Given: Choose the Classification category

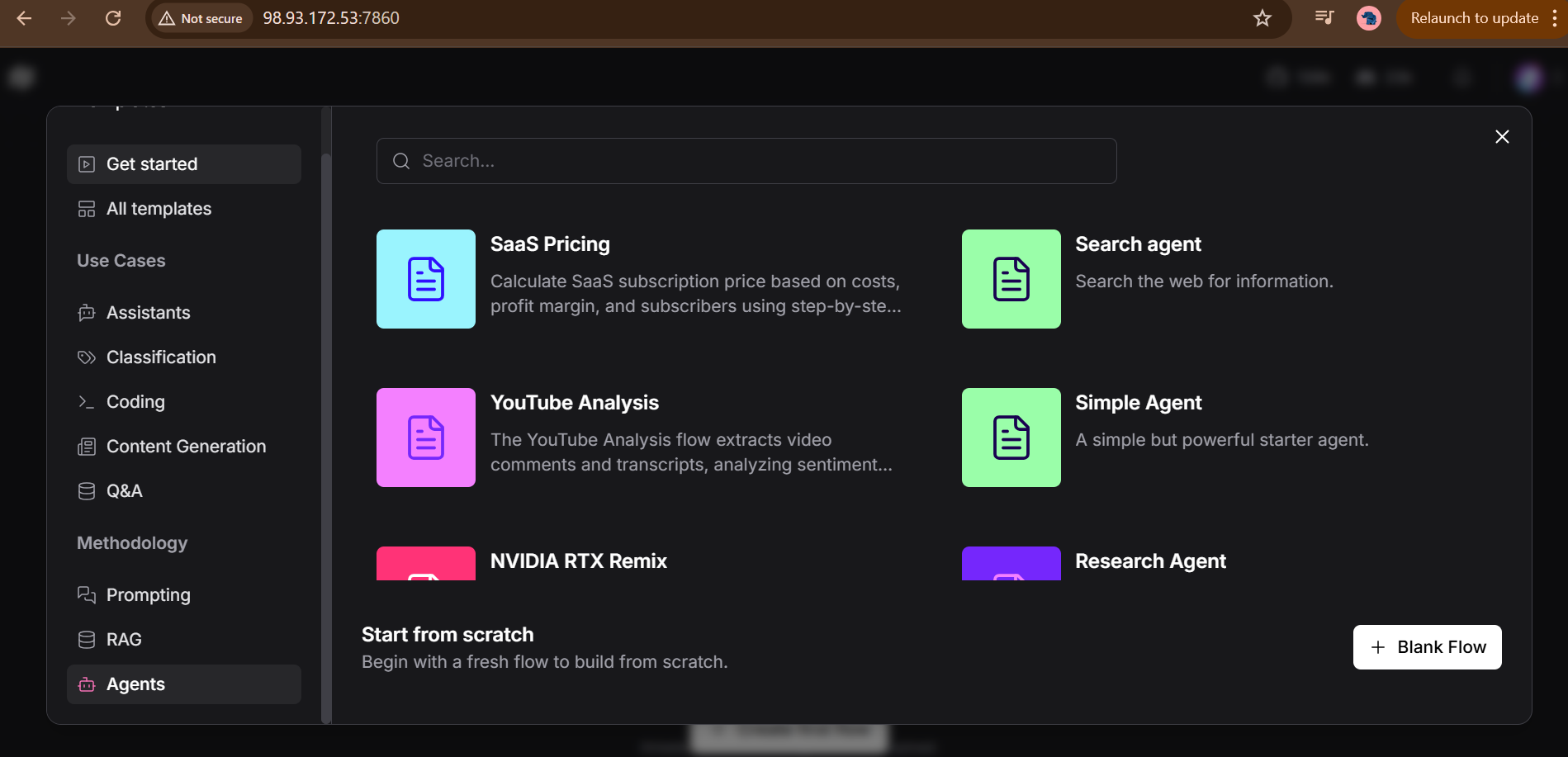Looking at the screenshot, I should click(x=161, y=357).
